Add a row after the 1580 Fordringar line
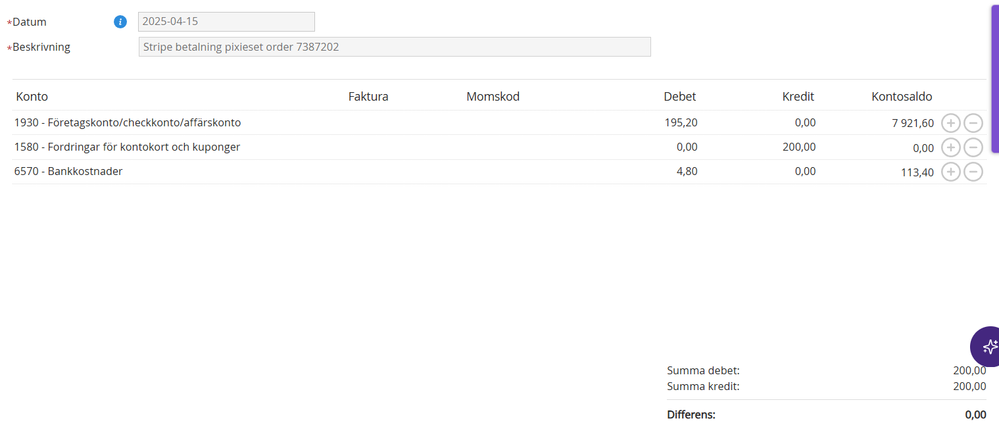 (950, 147)
